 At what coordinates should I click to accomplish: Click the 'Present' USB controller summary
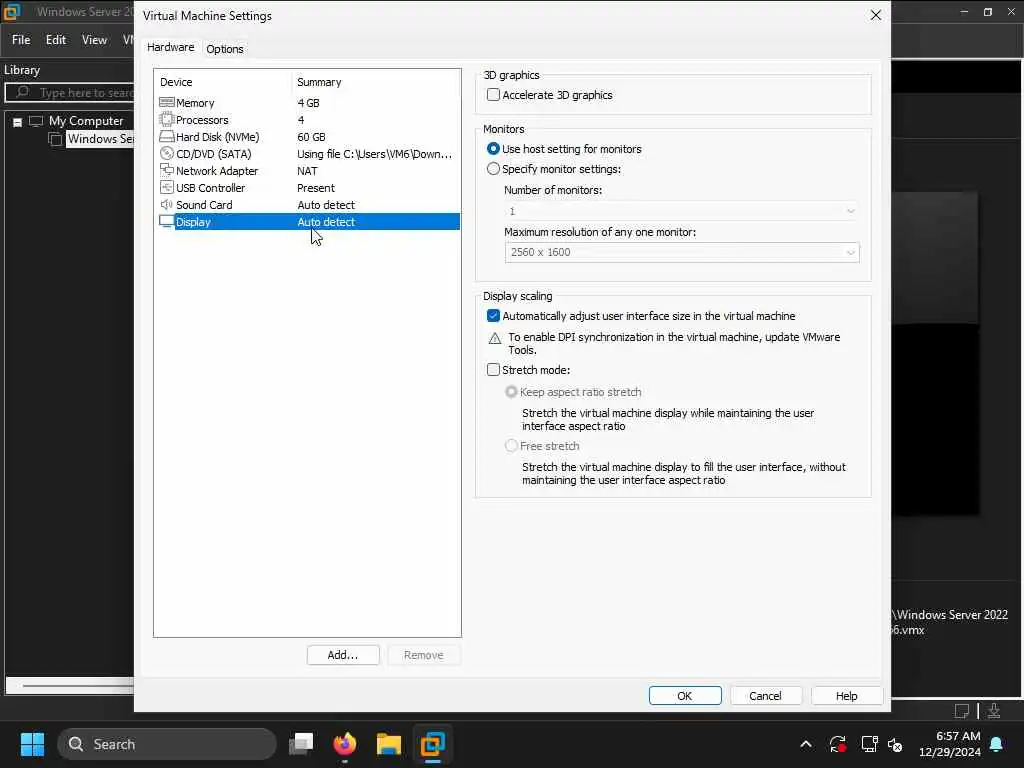tap(316, 188)
